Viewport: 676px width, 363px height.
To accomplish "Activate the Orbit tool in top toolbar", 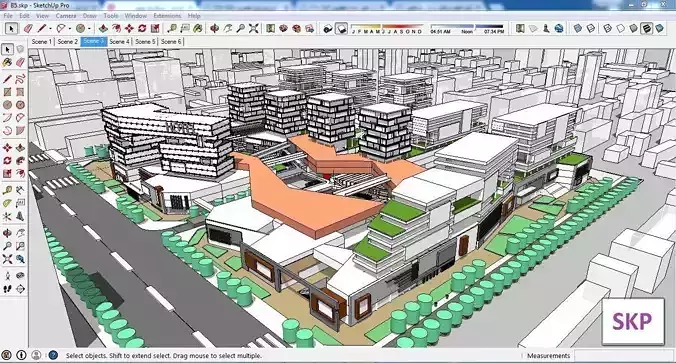I will pyautogui.click(x=214, y=28).
